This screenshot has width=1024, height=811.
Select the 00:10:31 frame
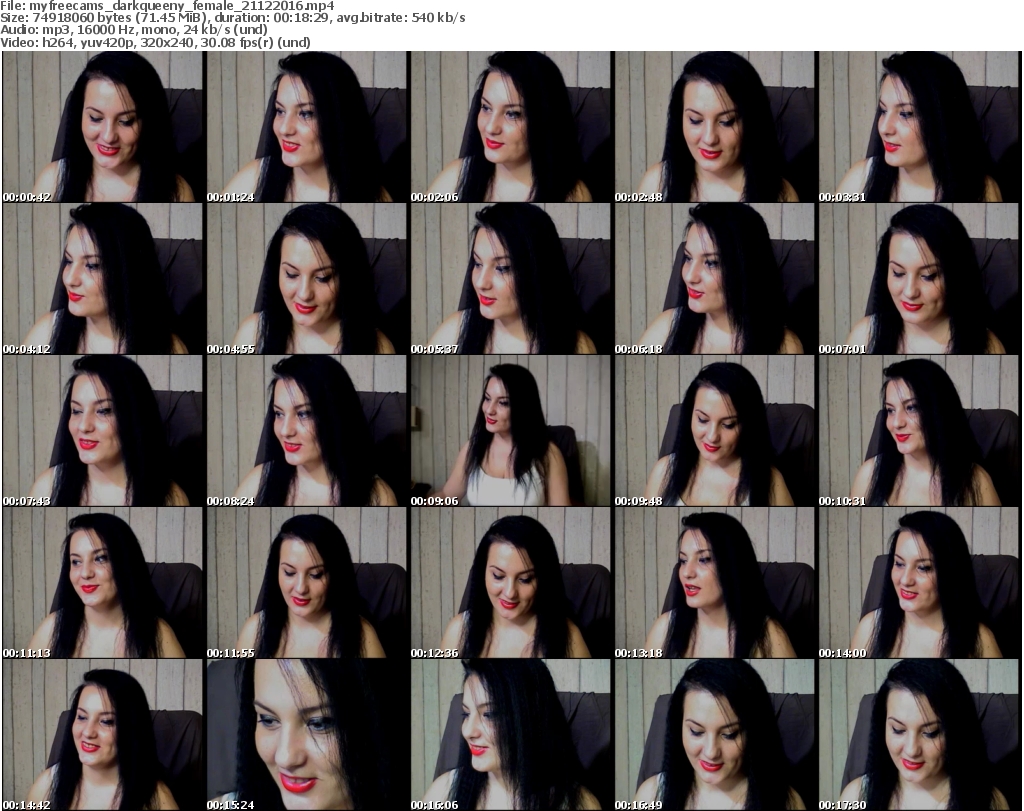coord(918,431)
